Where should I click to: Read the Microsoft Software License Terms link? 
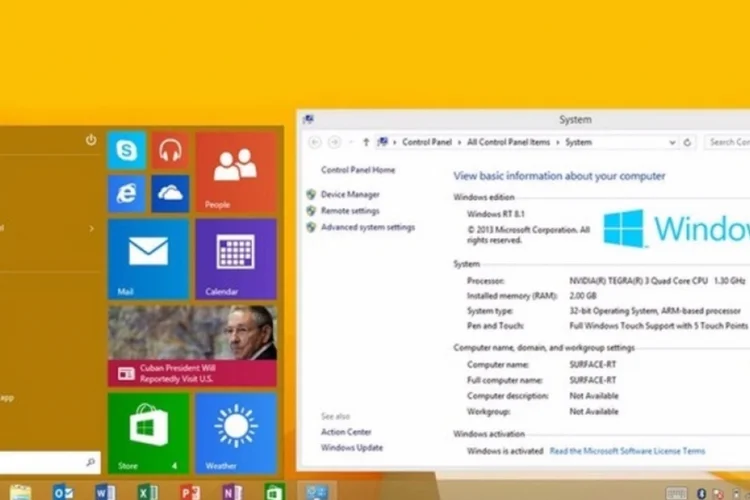point(627,451)
